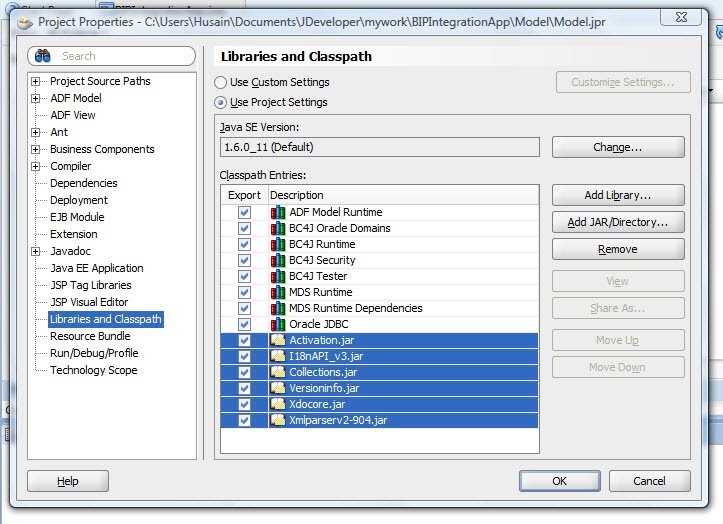Confirm the dialog with OK

click(560, 481)
